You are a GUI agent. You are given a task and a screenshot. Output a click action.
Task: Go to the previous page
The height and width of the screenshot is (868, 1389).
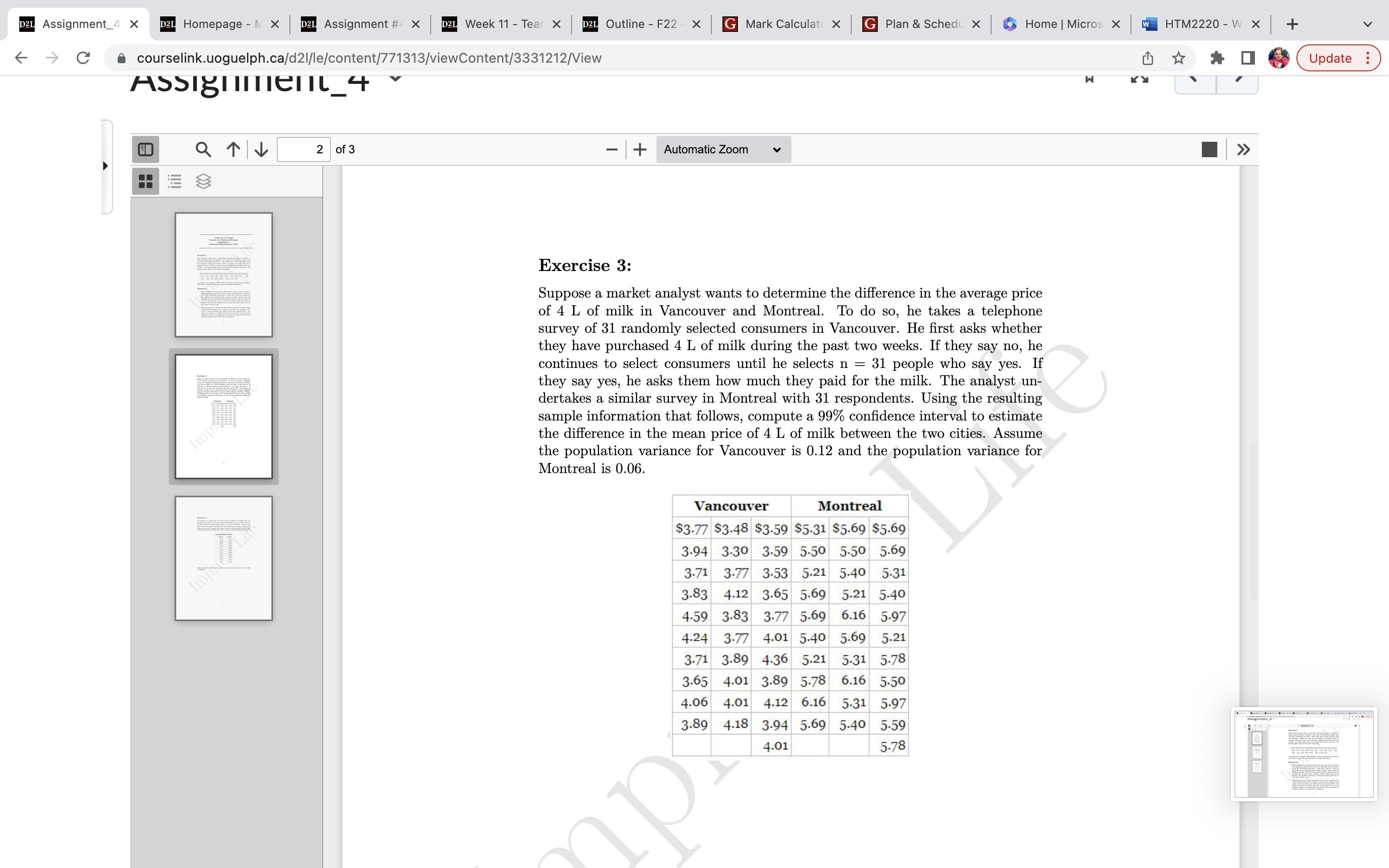232,149
